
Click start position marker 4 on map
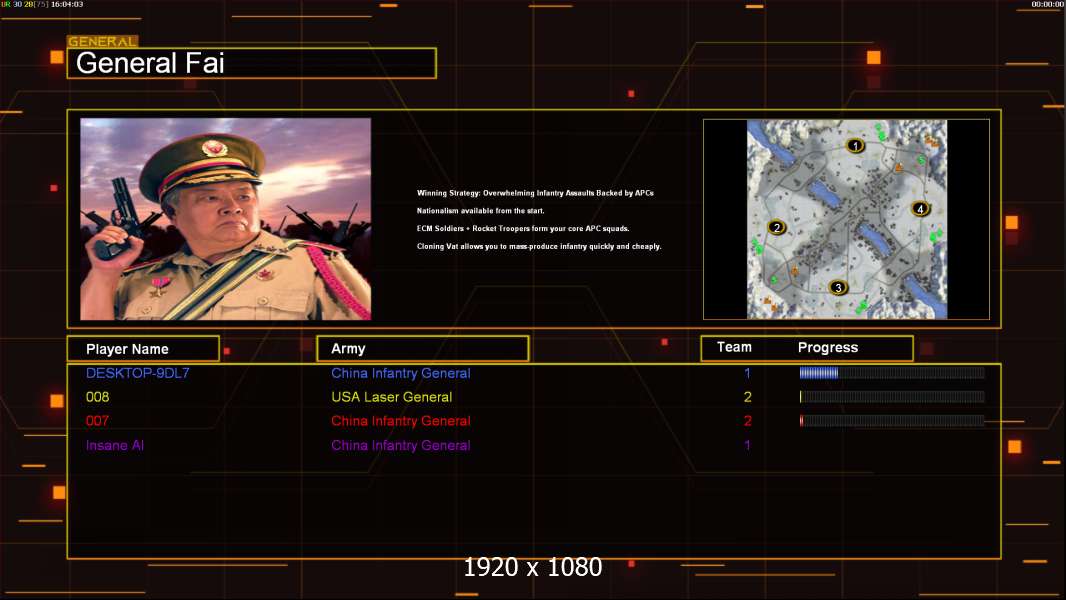click(x=921, y=209)
